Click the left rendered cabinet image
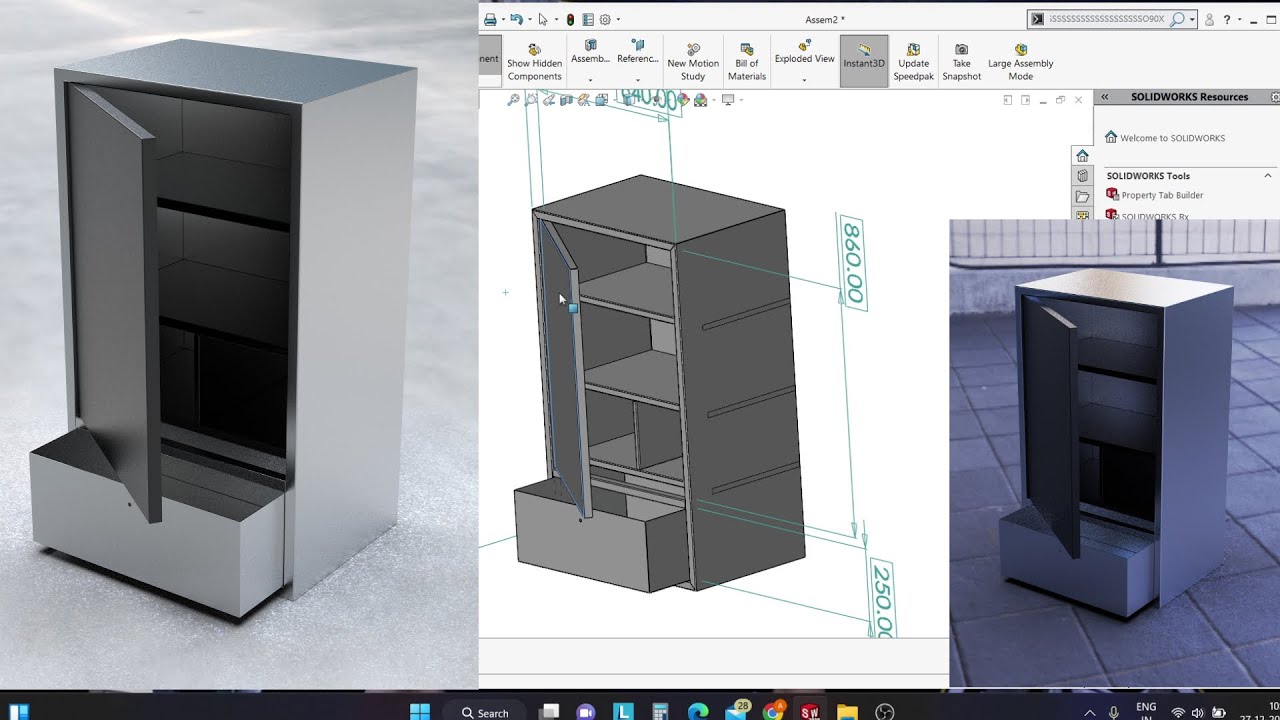Screen dimensions: 1280x720 click(x=238, y=345)
